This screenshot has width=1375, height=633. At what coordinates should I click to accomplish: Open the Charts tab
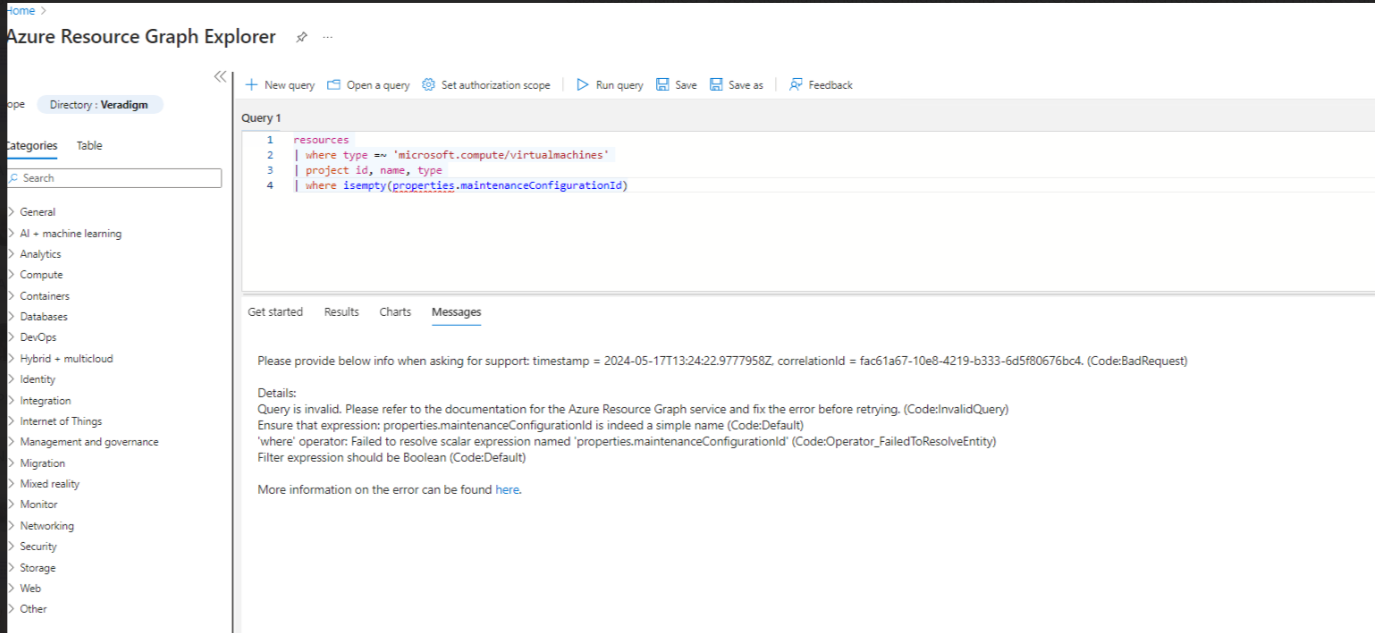[395, 312]
